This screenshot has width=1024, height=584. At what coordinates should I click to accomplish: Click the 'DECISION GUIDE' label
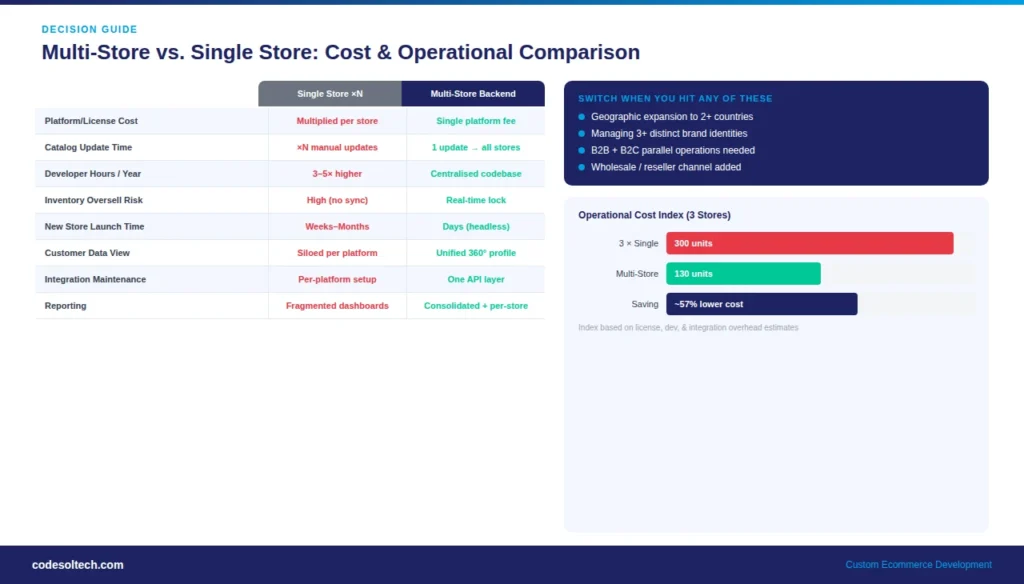coord(89,29)
